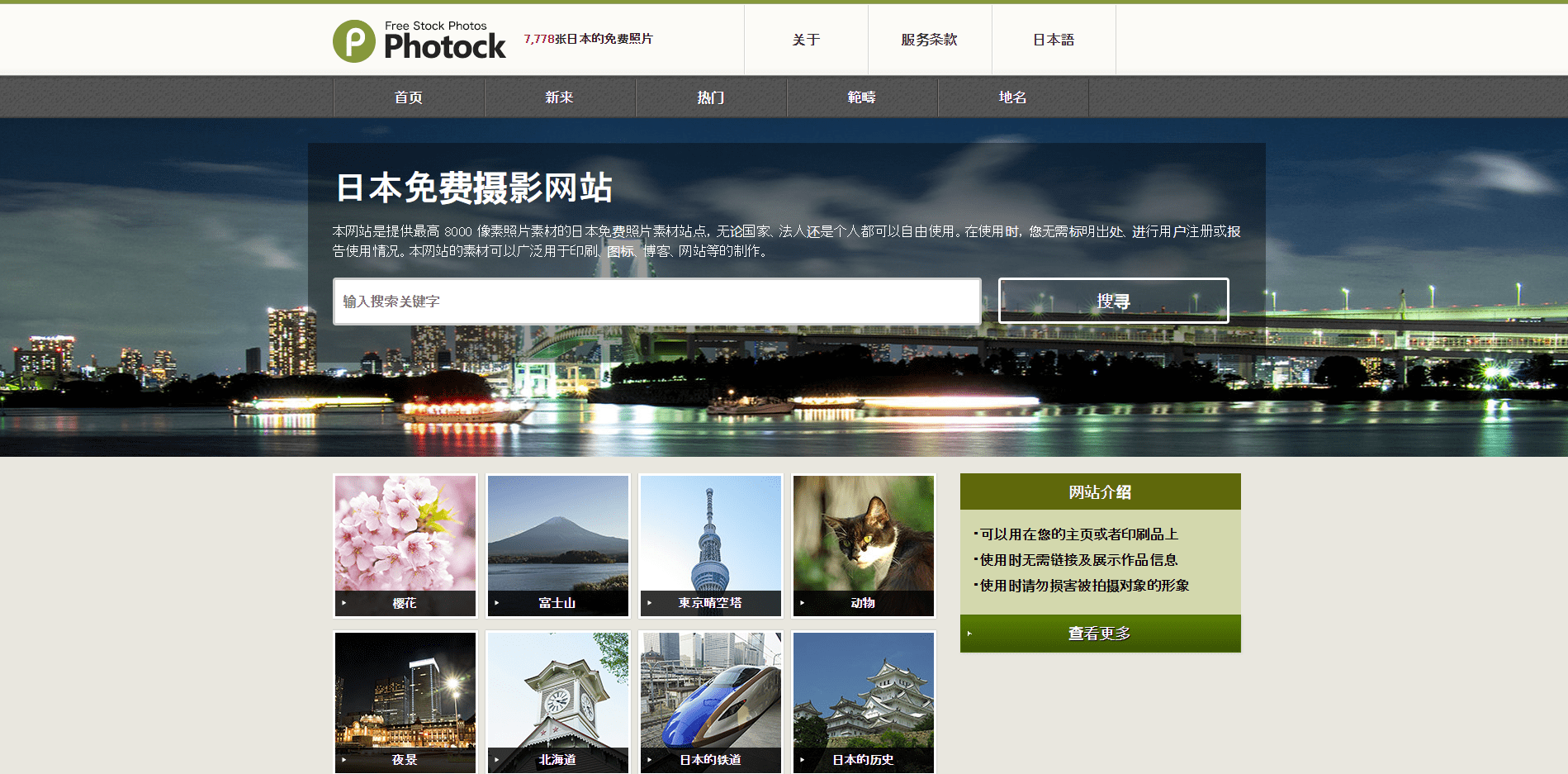Click the 使用时请勿损害被拍摄对象的形象 line

1082,586
